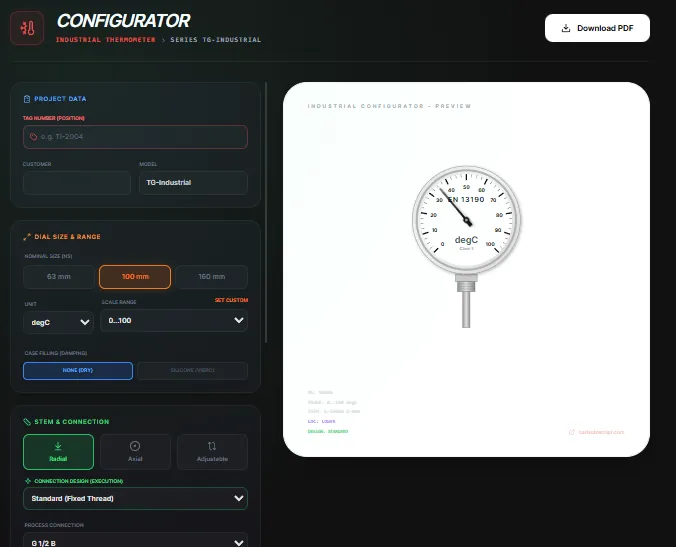The height and width of the screenshot is (547, 676).
Task: Choose None (Dry) case filling
Action: point(78,371)
